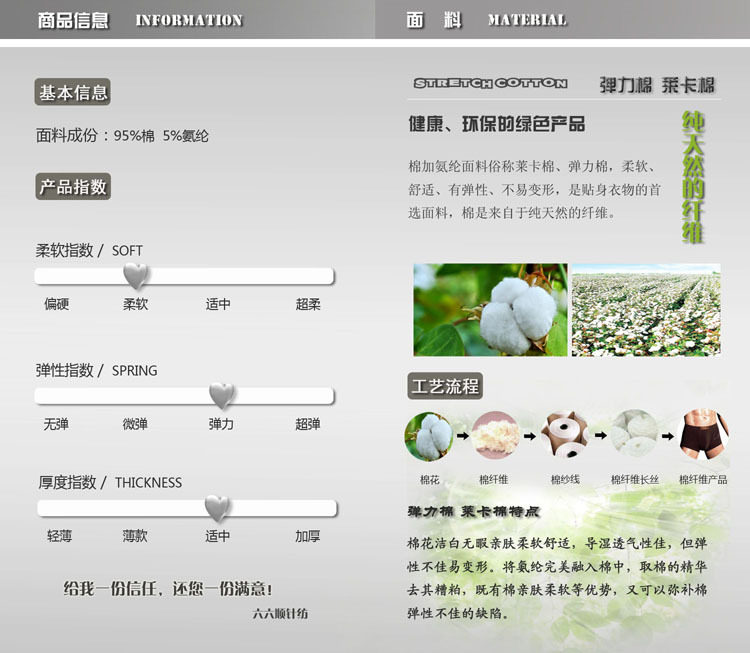Click the 弹力棉 莱卡棉 title
Image resolution: width=750 pixels, height=653 pixels.
[657, 85]
